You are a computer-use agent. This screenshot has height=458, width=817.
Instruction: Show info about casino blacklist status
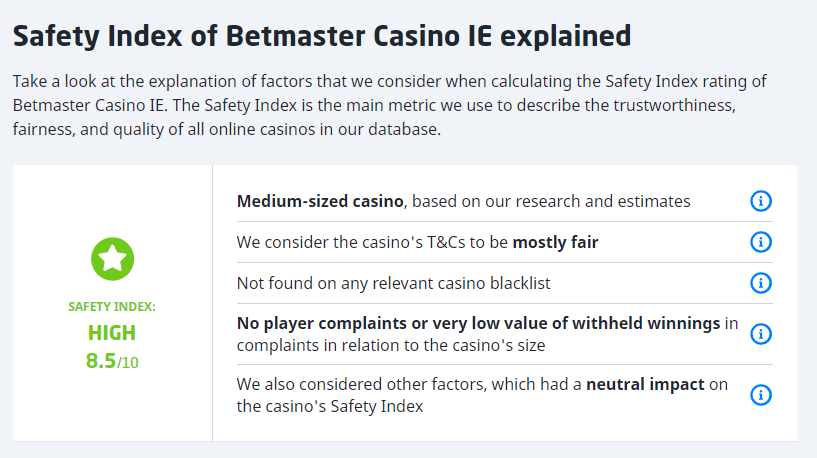(760, 283)
